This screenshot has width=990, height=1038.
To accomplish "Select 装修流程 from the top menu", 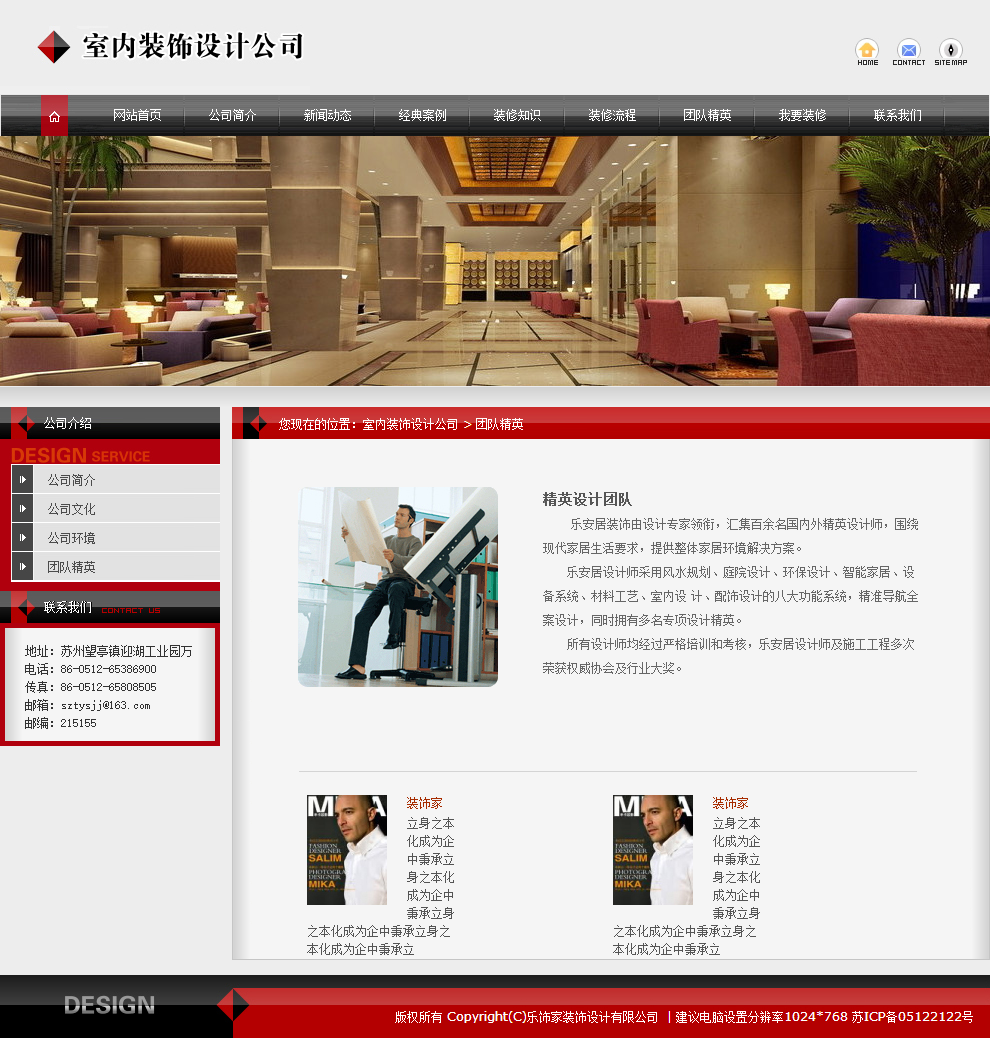I will click(x=613, y=115).
